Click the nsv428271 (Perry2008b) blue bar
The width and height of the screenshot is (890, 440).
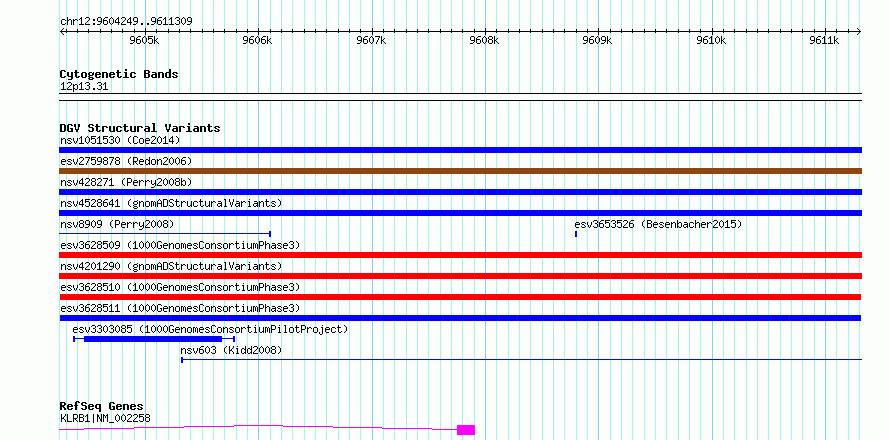pyautogui.click(x=460, y=192)
